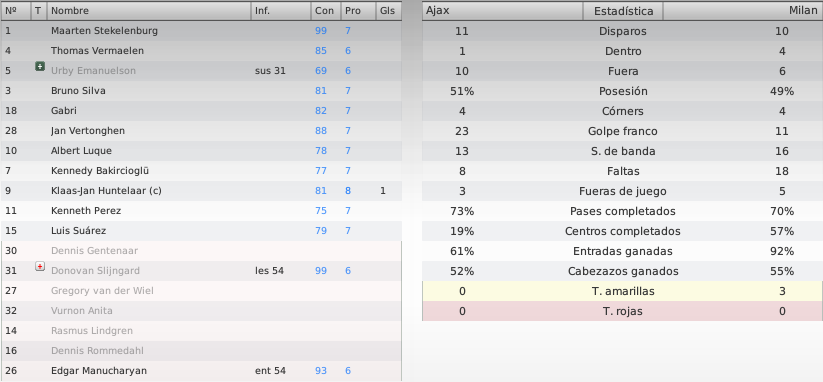Screen dimensions: 823x382
Task: Click the Estadística header button
Action: tap(623, 11)
